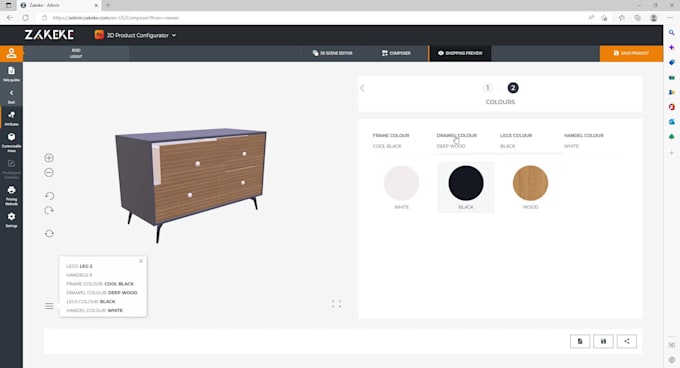Toggle the summary hamburger menu icon
This screenshot has height=368, width=680.
point(49,306)
